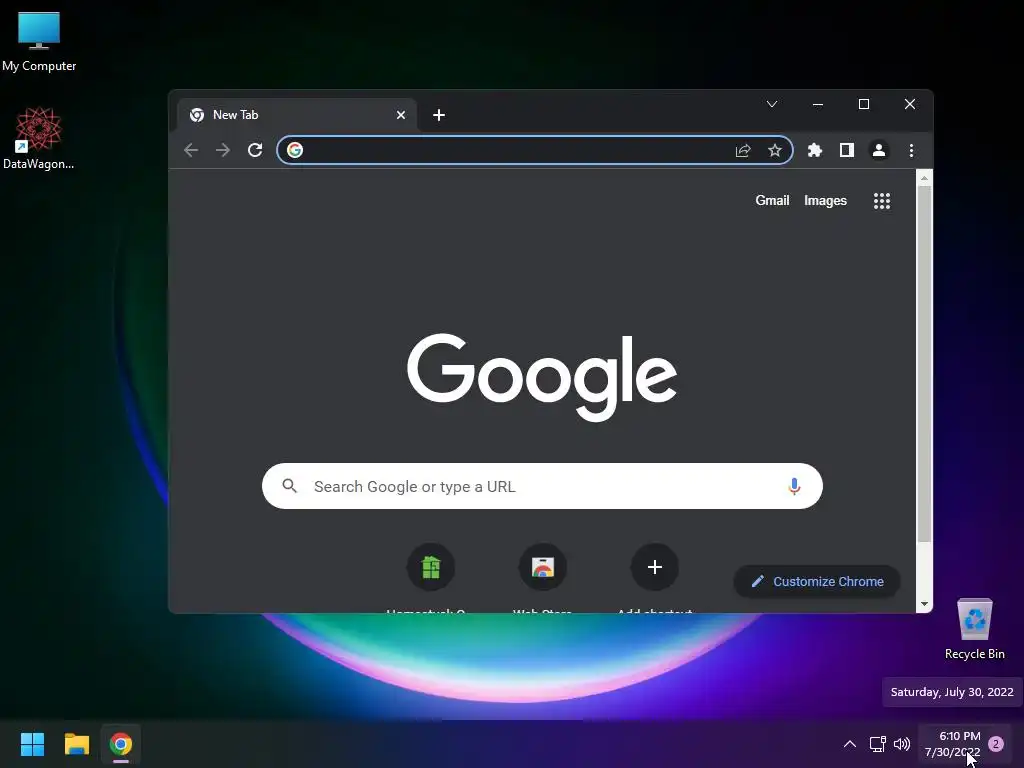Go back using Chrome's back arrow
Image resolution: width=1024 pixels, height=768 pixels.
point(191,150)
